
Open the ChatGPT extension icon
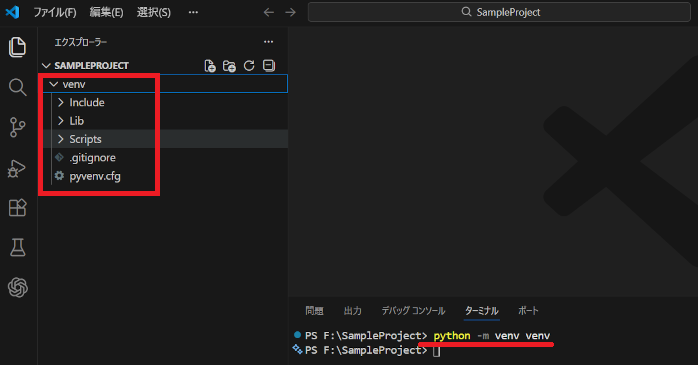(x=17, y=288)
